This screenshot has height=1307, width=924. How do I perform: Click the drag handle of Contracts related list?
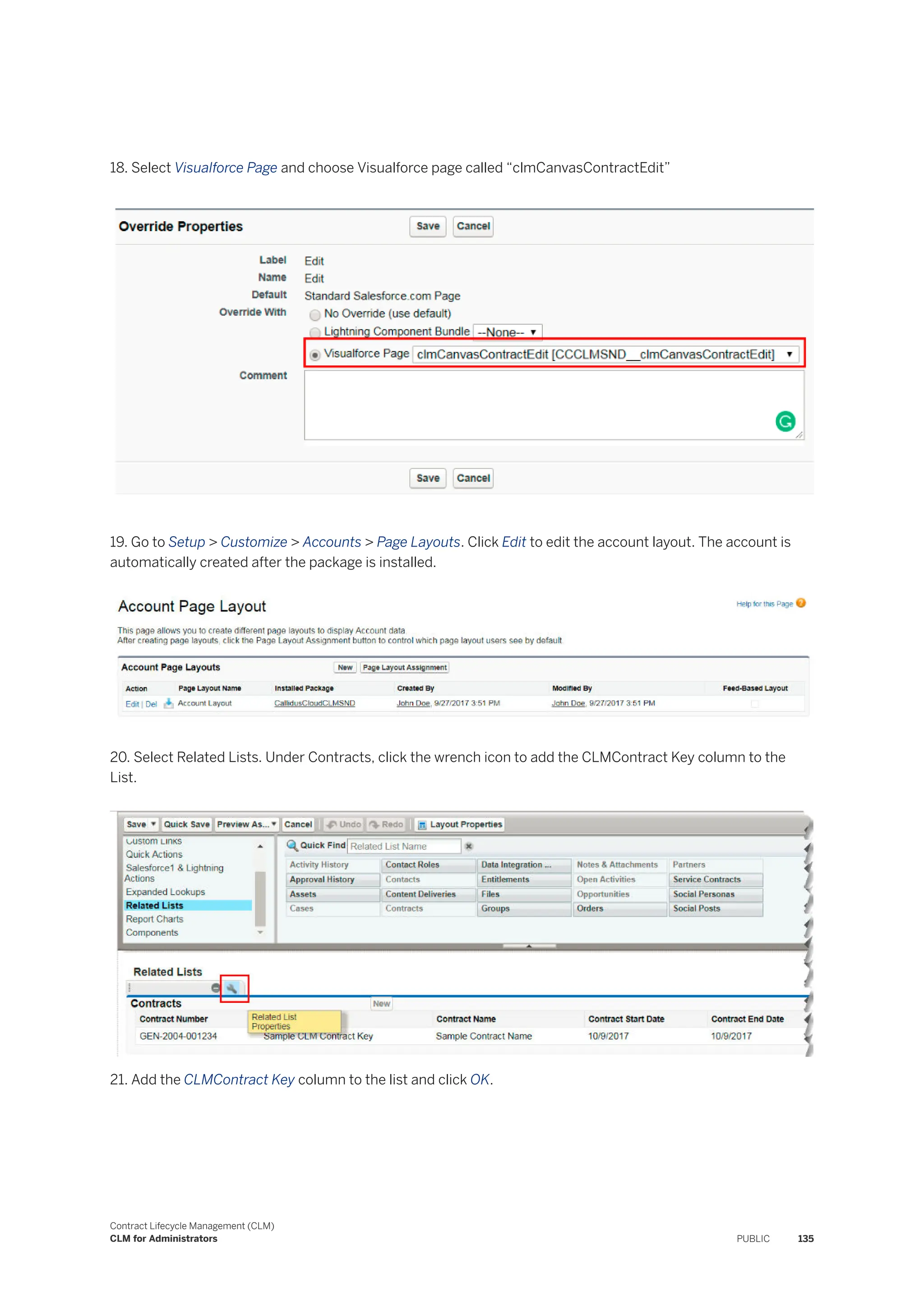(x=129, y=988)
